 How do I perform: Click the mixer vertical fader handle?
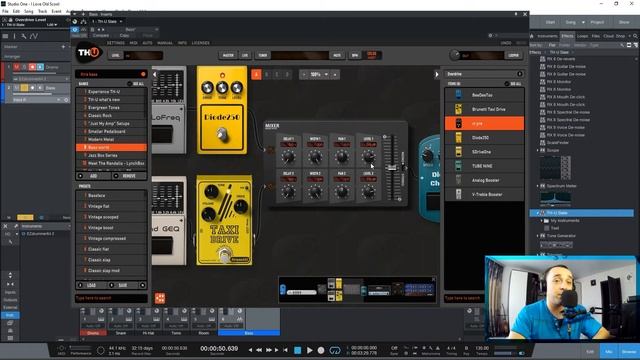392,167
